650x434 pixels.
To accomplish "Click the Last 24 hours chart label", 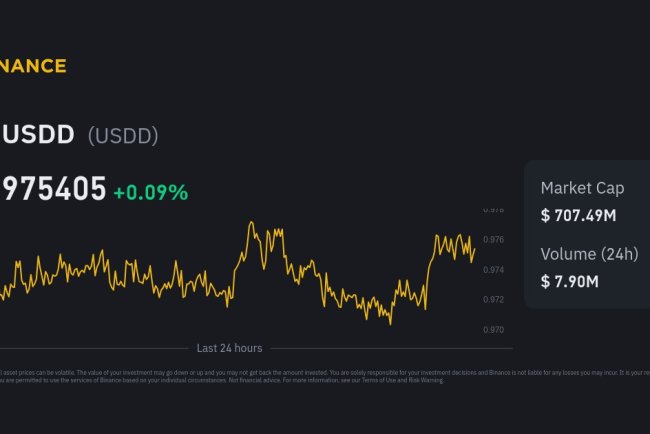I will coord(229,348).
